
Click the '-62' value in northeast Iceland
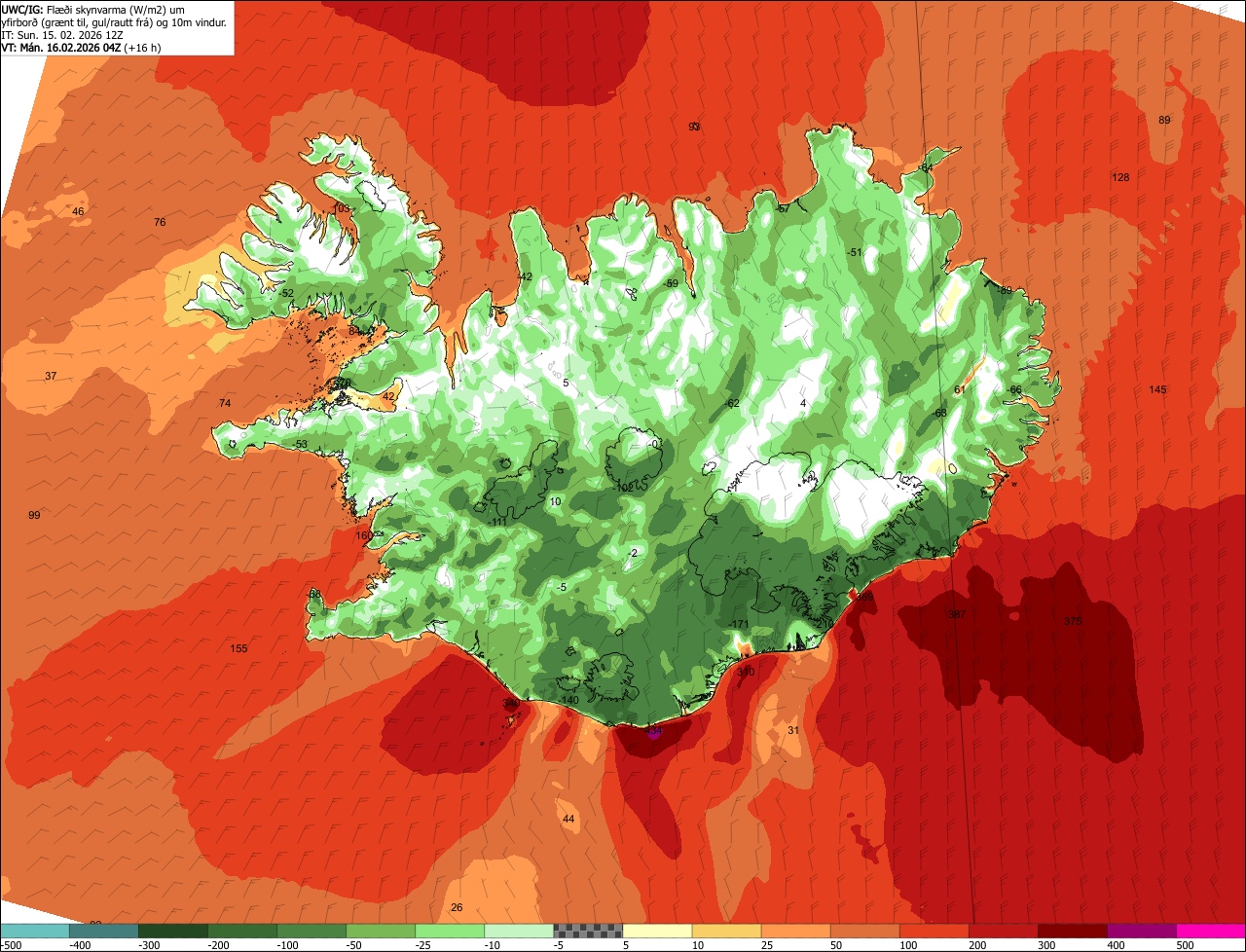click(x=732, y=403)
